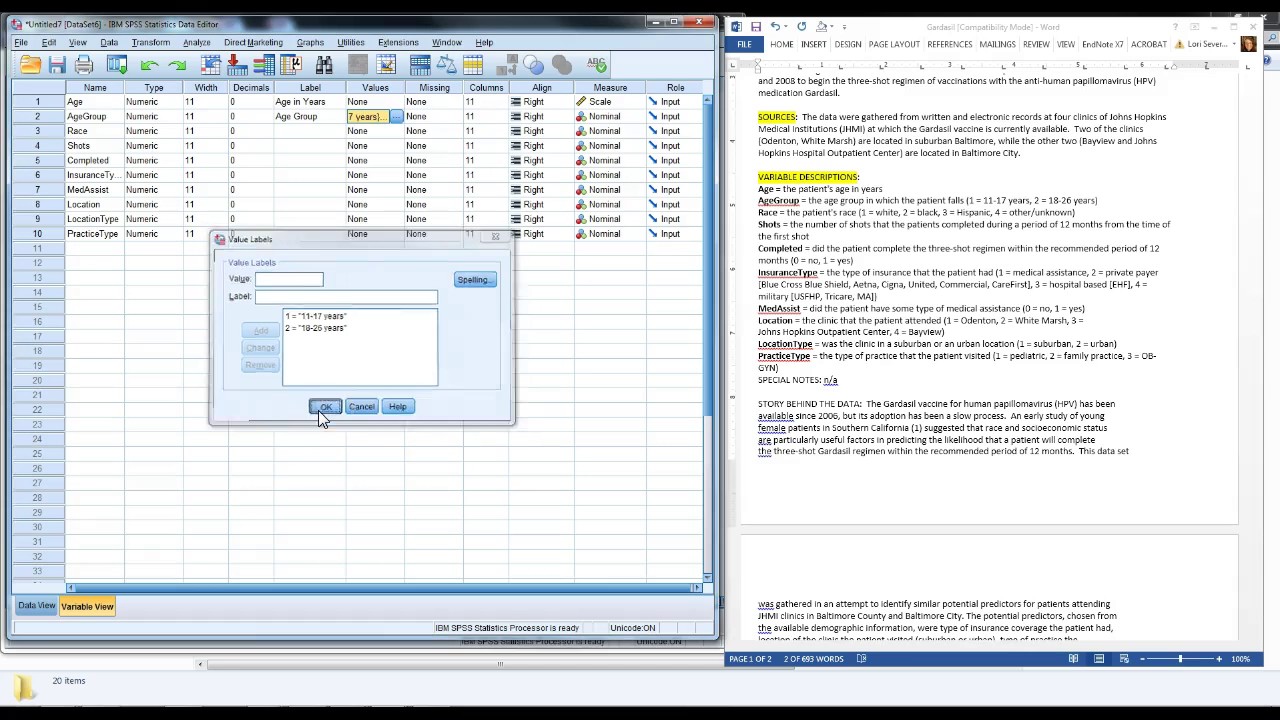1280x720 pixels.
Task: Click the Redo arrow in SPSS toolbar
Action: click(x=177, y=65)
